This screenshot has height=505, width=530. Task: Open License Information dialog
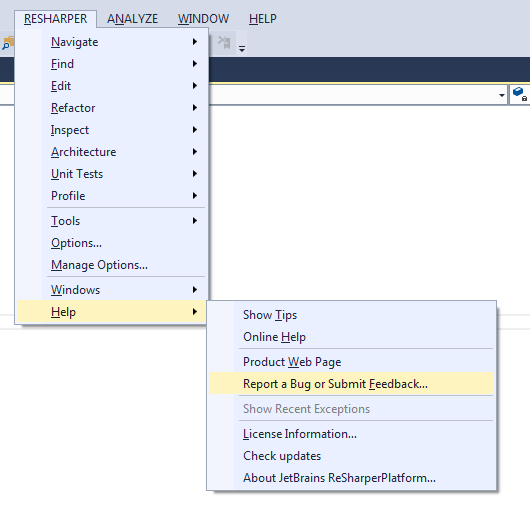pyautogui.click(x=351, y=434)
